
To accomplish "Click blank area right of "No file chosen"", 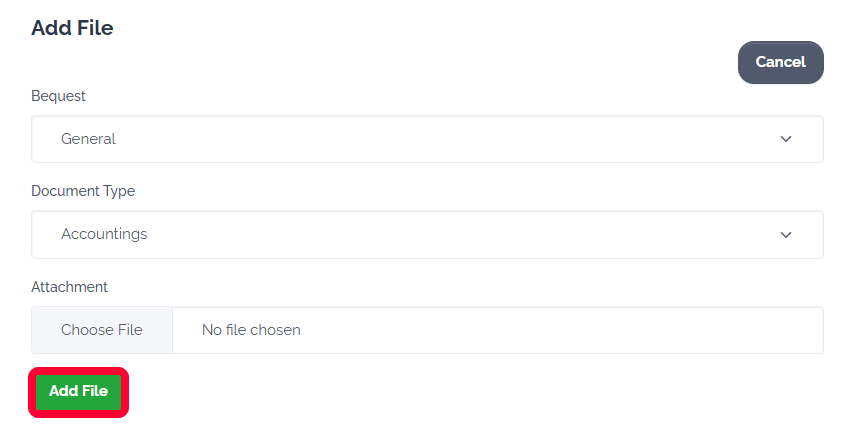I will point(560,330).
